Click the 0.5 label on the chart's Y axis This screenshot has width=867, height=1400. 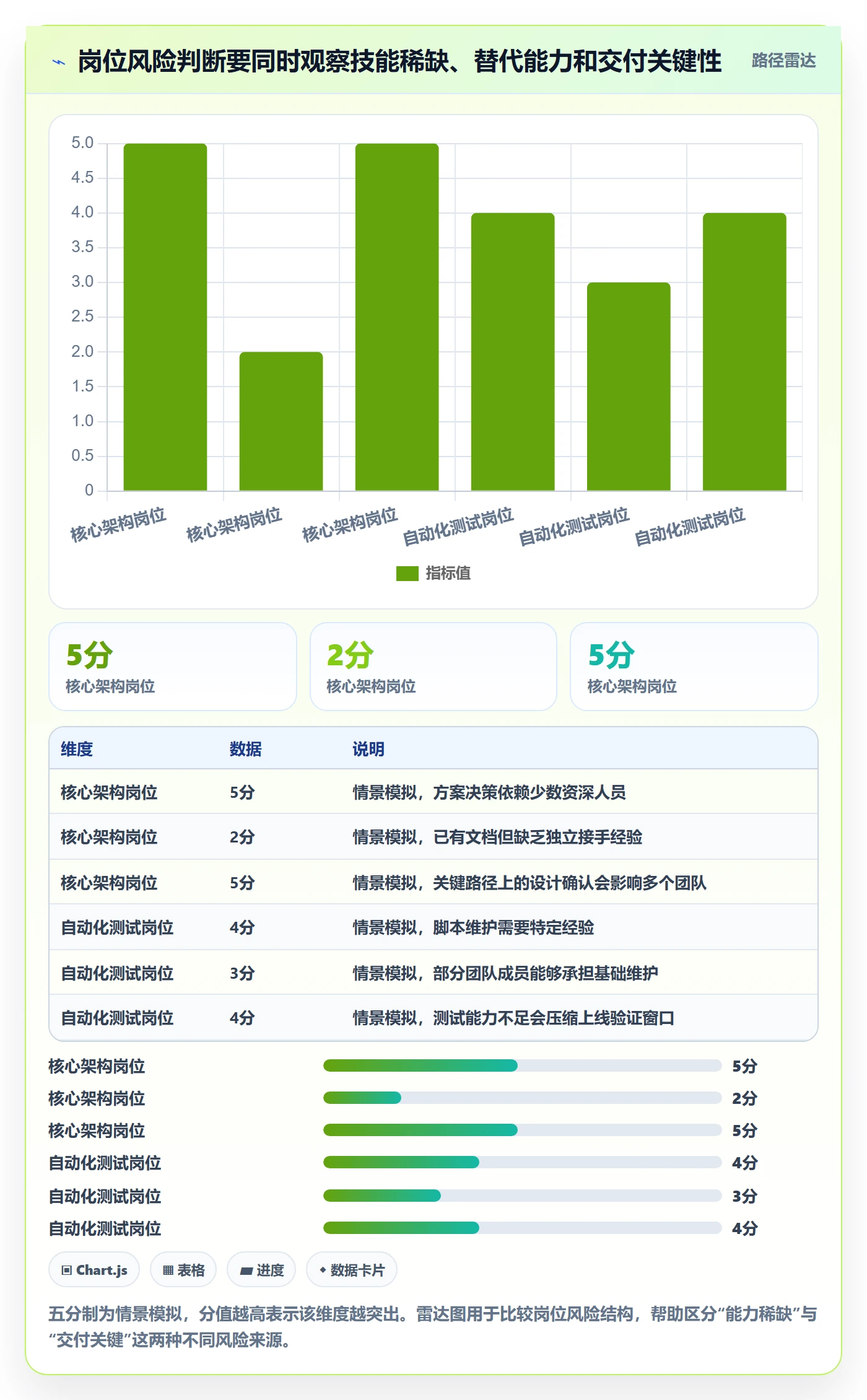(x=82, y=456)
